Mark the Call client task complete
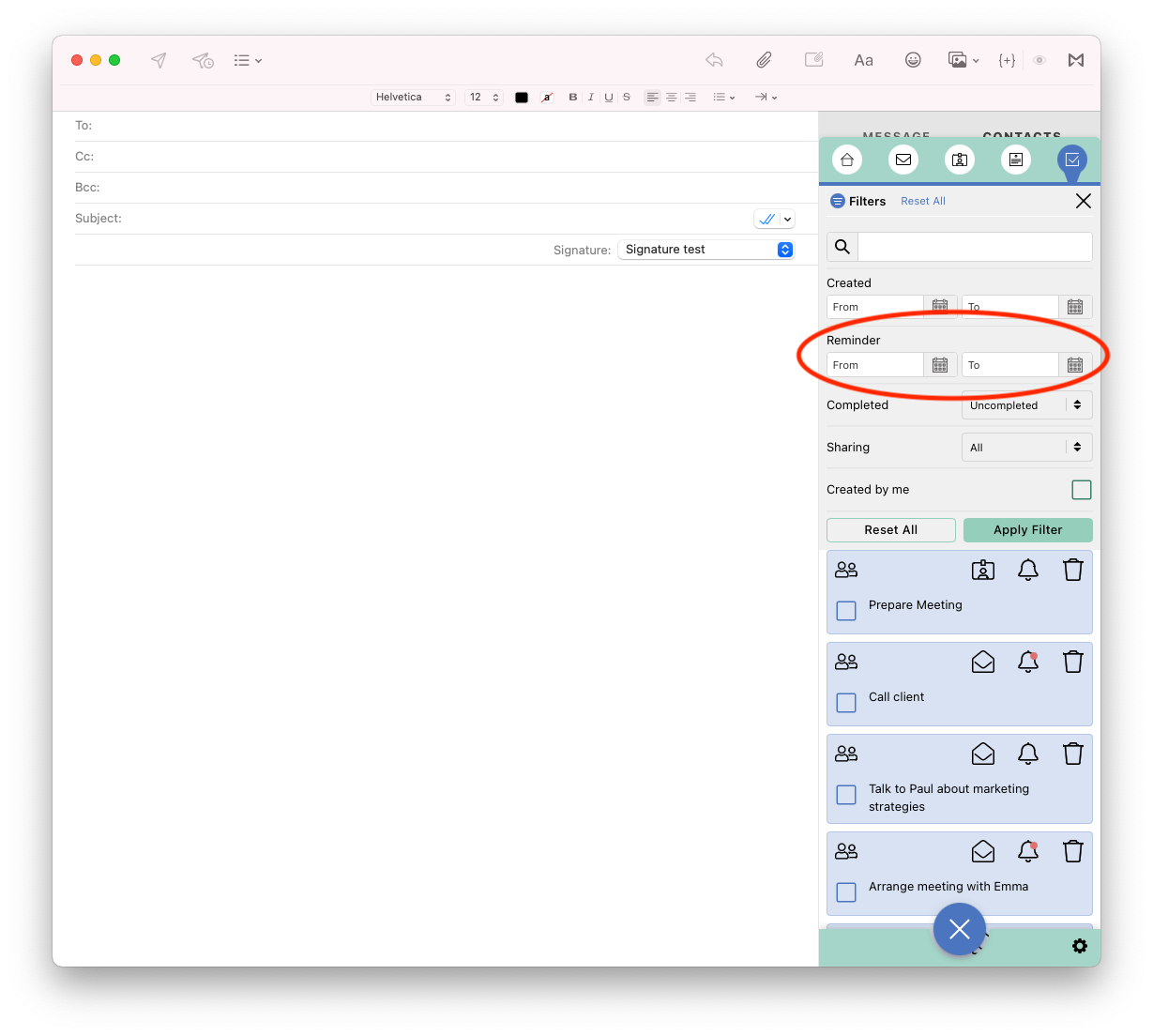This screenshot has width=1153, height=1036. (x=846, y=703)
